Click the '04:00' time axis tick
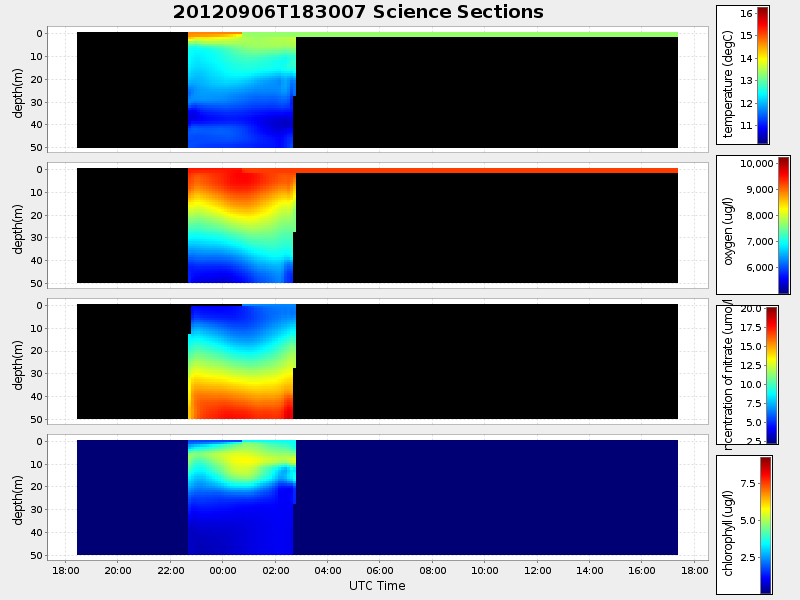800x600 pixels. (x=328, y=570)
